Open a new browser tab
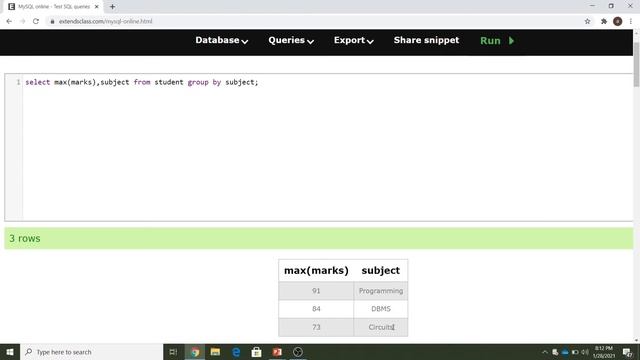 [x=112, y=7]
